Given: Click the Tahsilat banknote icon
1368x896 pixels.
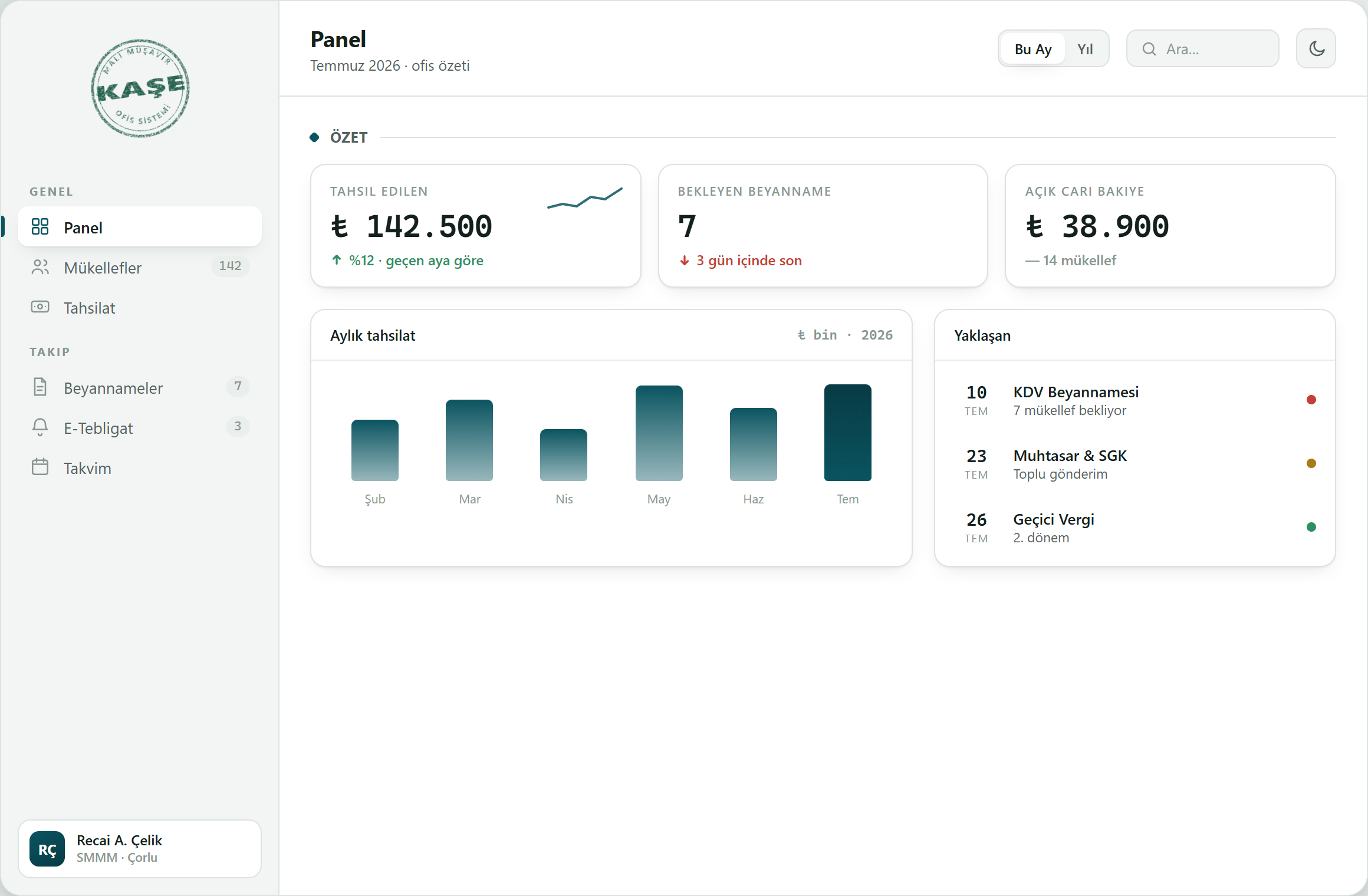Looking at the screenshot, I should (x=40, y=307).
